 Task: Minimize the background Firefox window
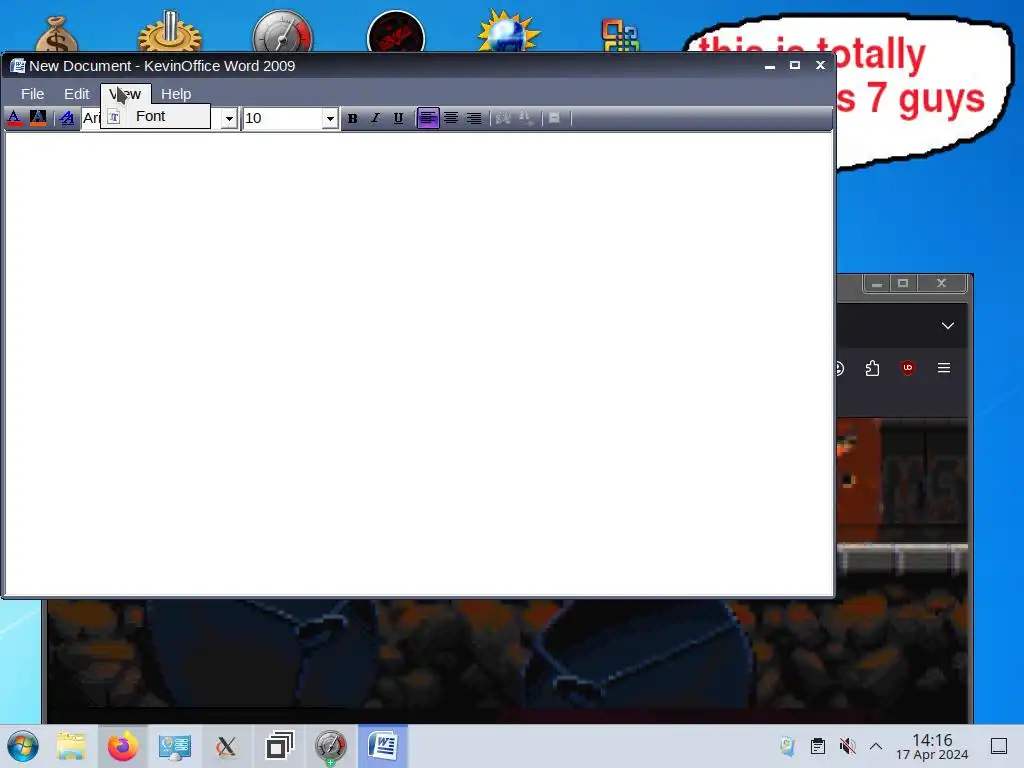(x=877, y=283)
